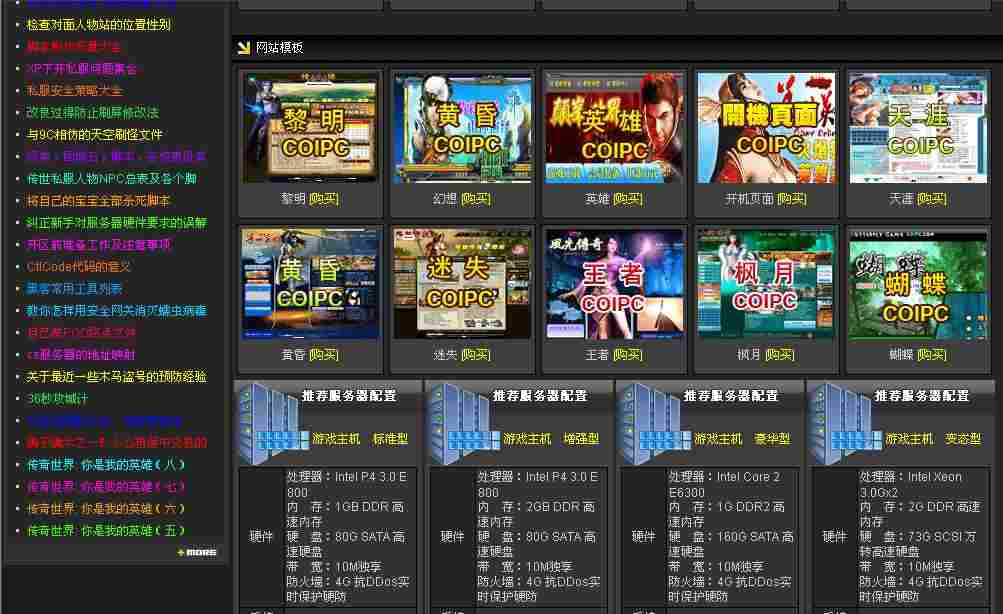Open the 开机页面 template preview image
1003x614 pixels.
[766, 128]
